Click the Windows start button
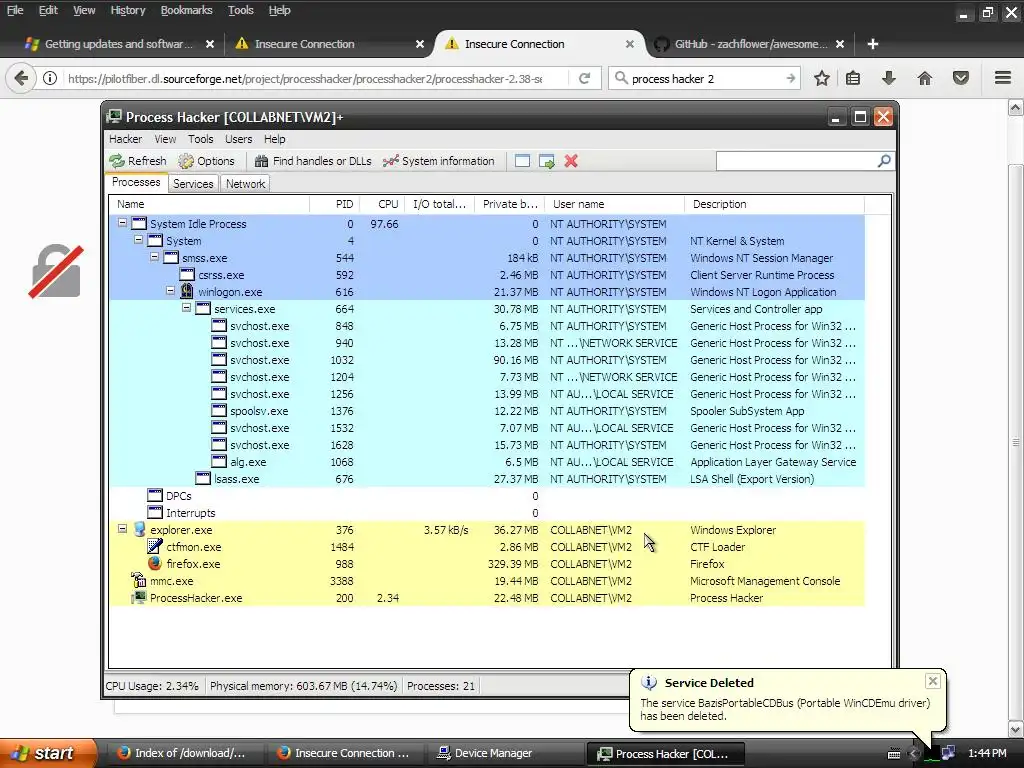Image resolution: width=1024 pixels, height=768 pixels. [49, 753]
